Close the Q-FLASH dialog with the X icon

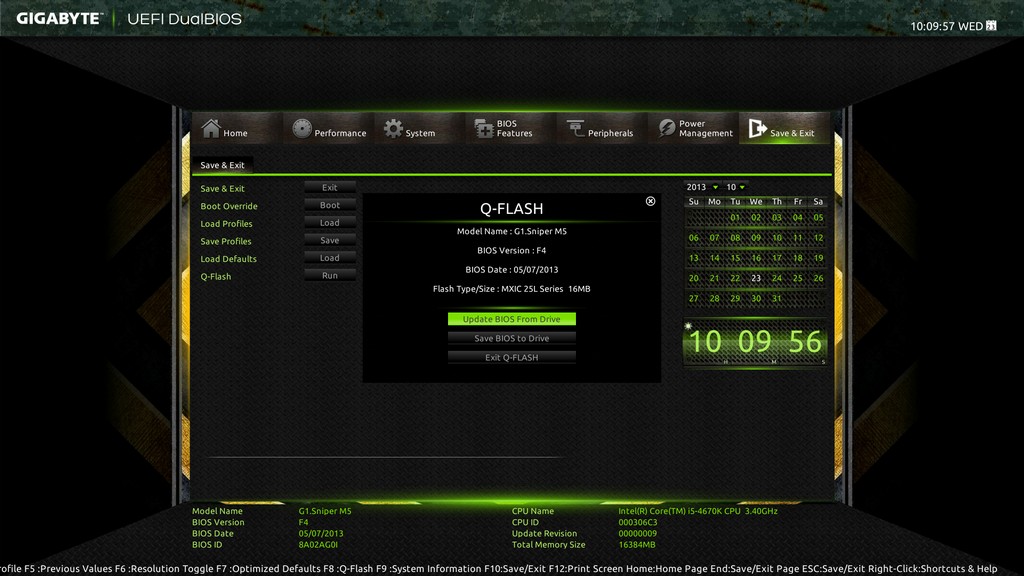[x=650, y=201]
